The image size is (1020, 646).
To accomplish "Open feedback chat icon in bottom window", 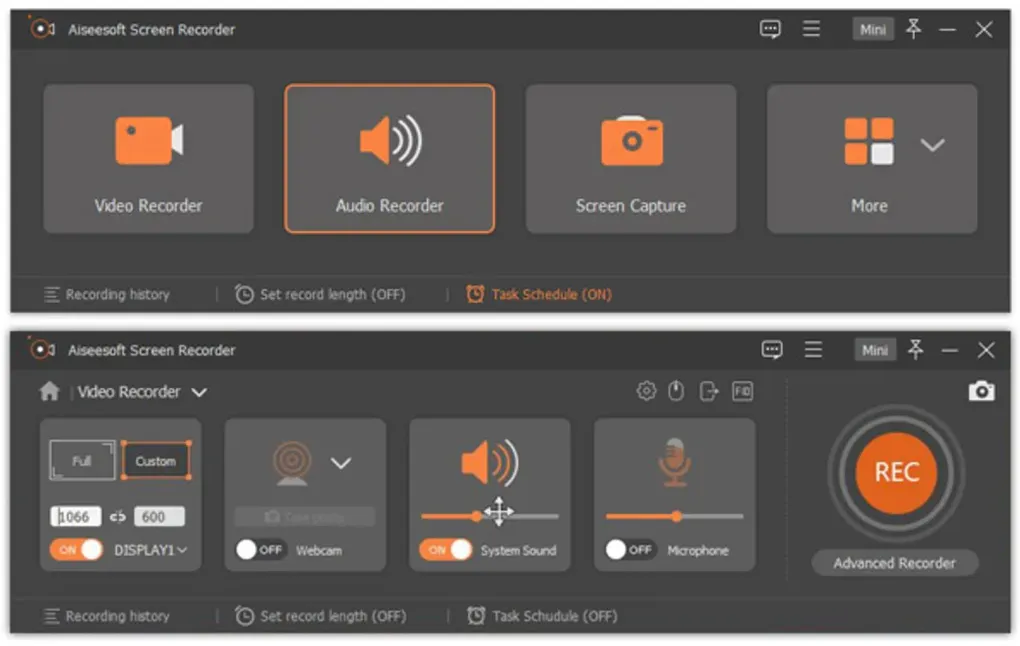I will [772, 350].
